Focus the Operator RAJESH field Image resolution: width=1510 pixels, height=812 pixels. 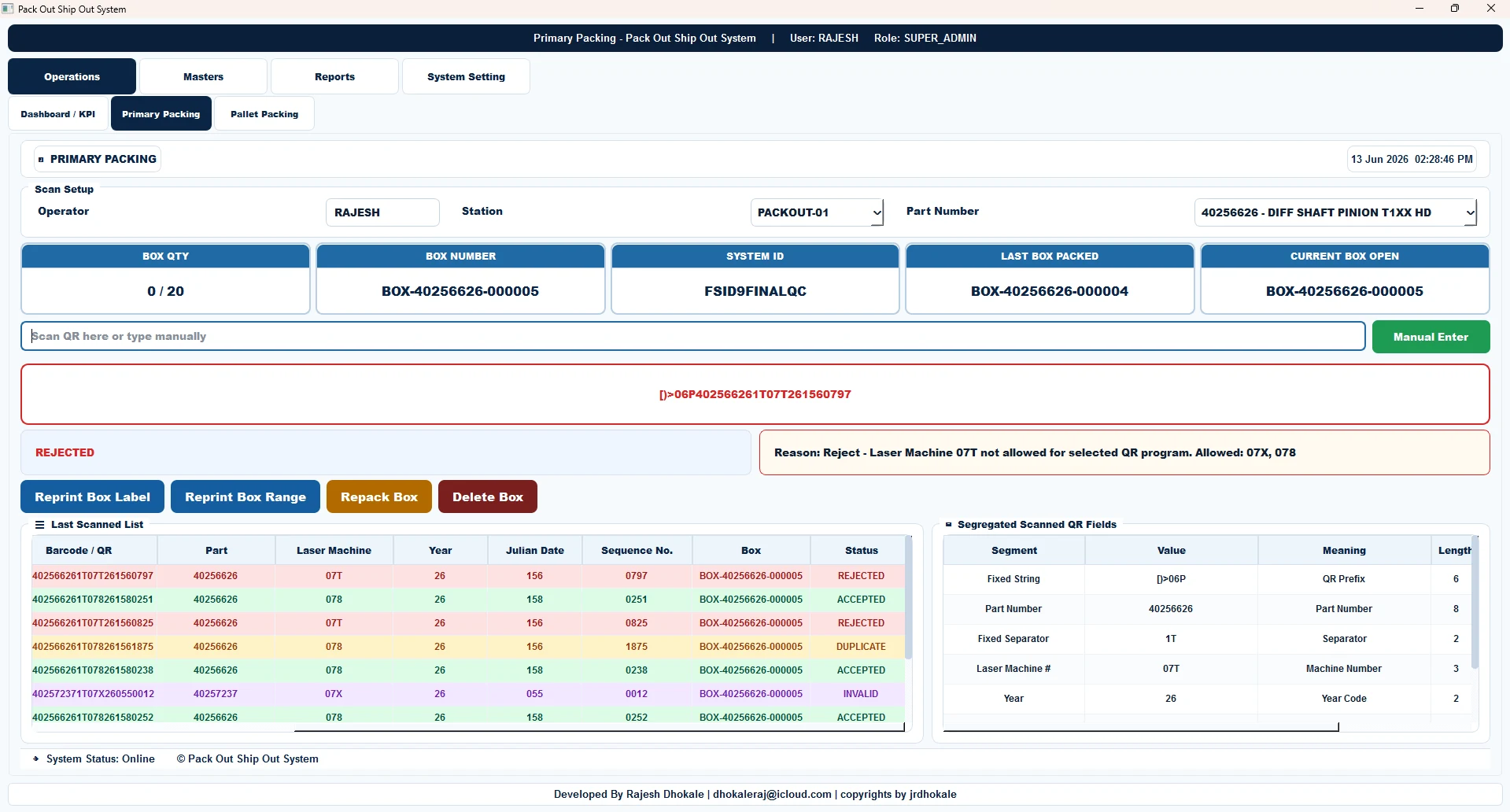[382, 212]
